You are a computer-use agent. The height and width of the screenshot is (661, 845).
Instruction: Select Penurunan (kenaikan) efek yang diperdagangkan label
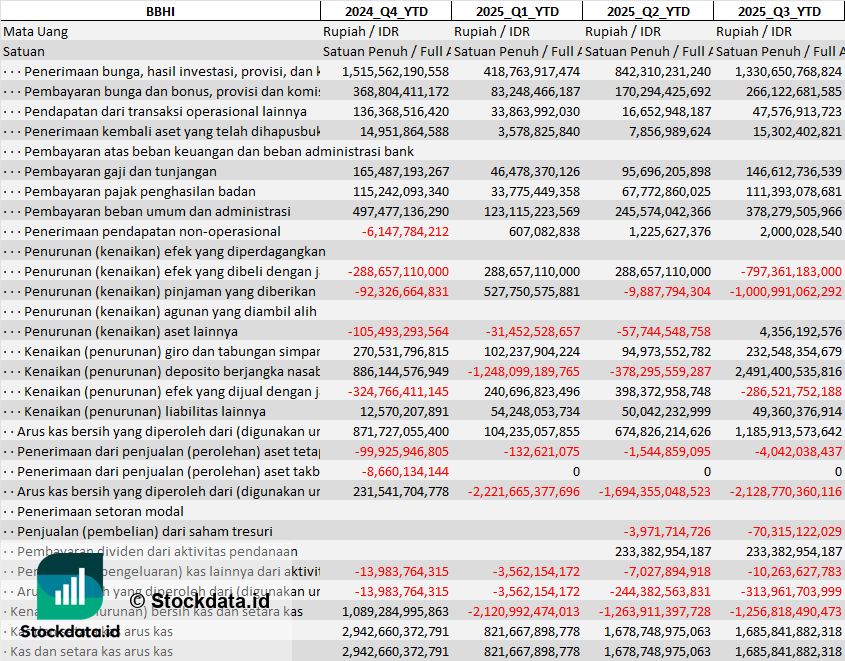pyautogui.click(x=164, y=252)
